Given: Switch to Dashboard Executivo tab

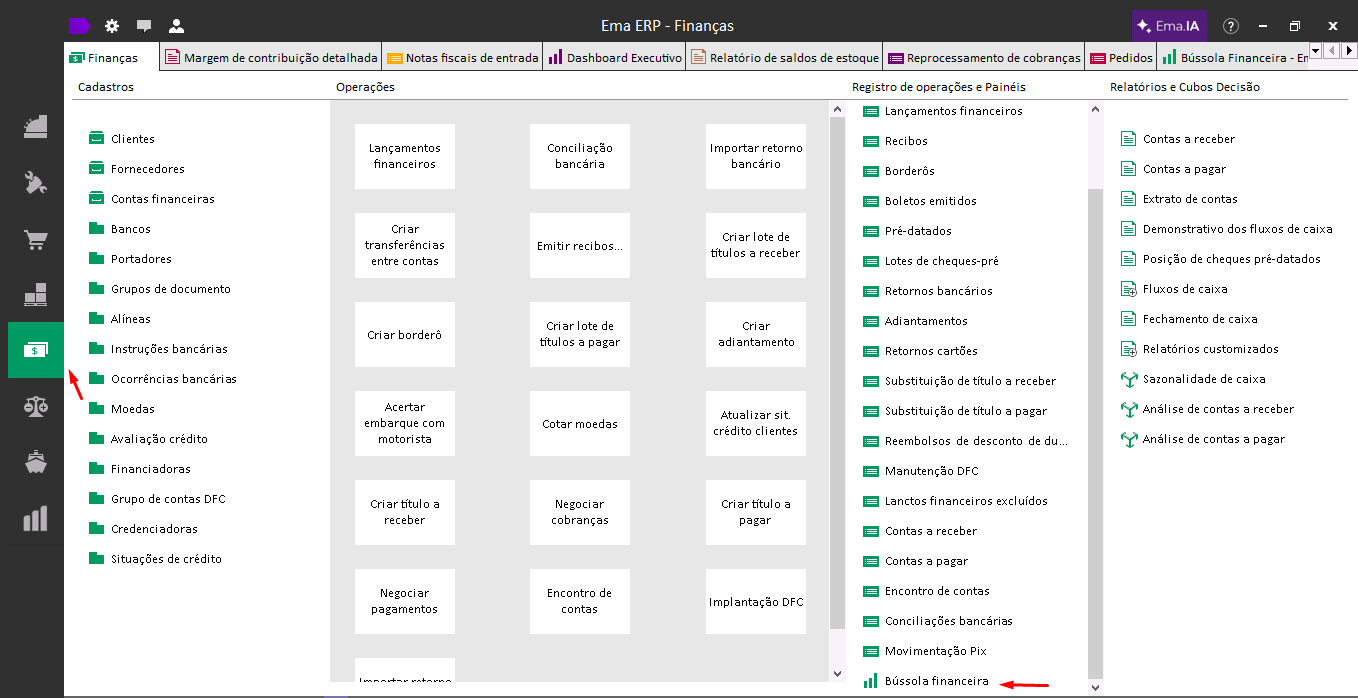Looking at the screenshot, I should coord(615,58).
